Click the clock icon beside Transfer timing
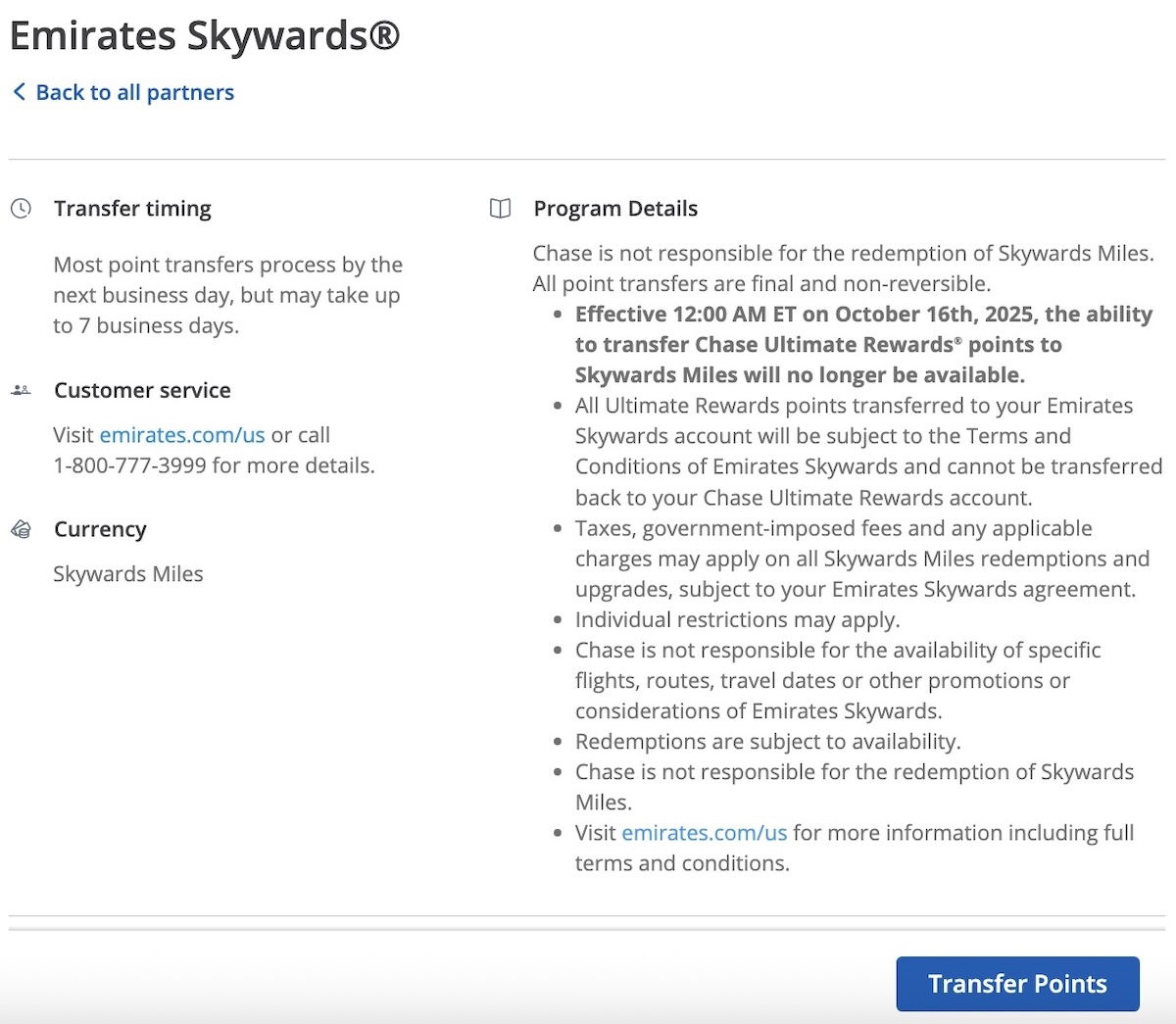The height and width of the screenshot is (1024, 1176). pyautogui.click(x=21, y=209)
